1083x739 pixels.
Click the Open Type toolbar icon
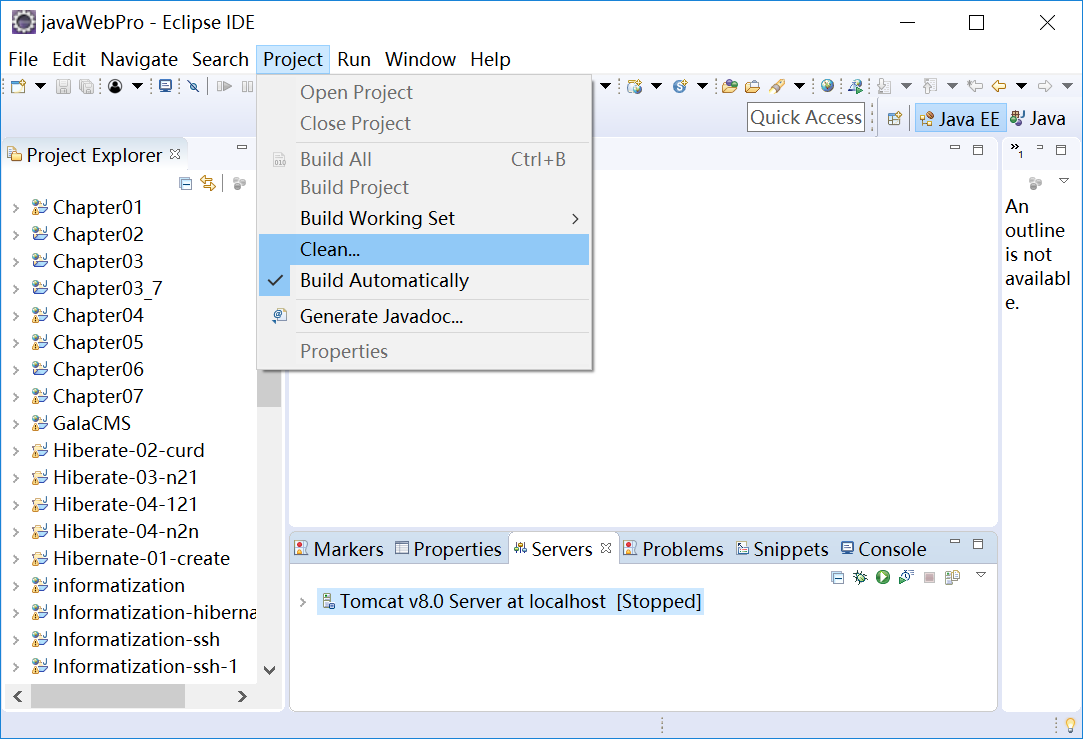(729, 86)
